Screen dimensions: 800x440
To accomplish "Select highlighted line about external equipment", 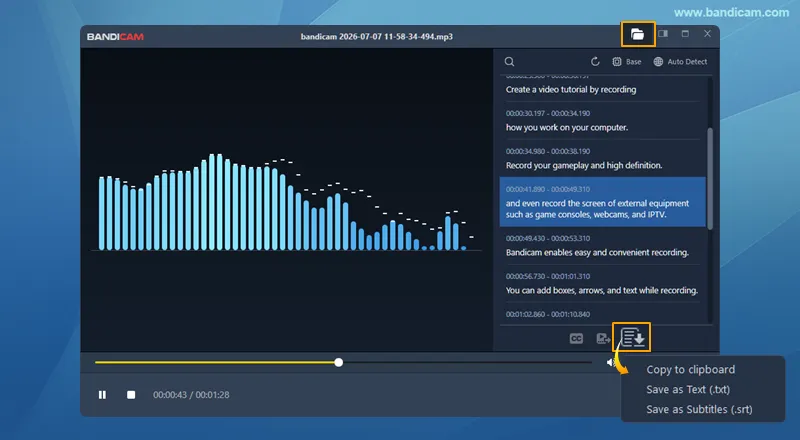I will [603, 202].
